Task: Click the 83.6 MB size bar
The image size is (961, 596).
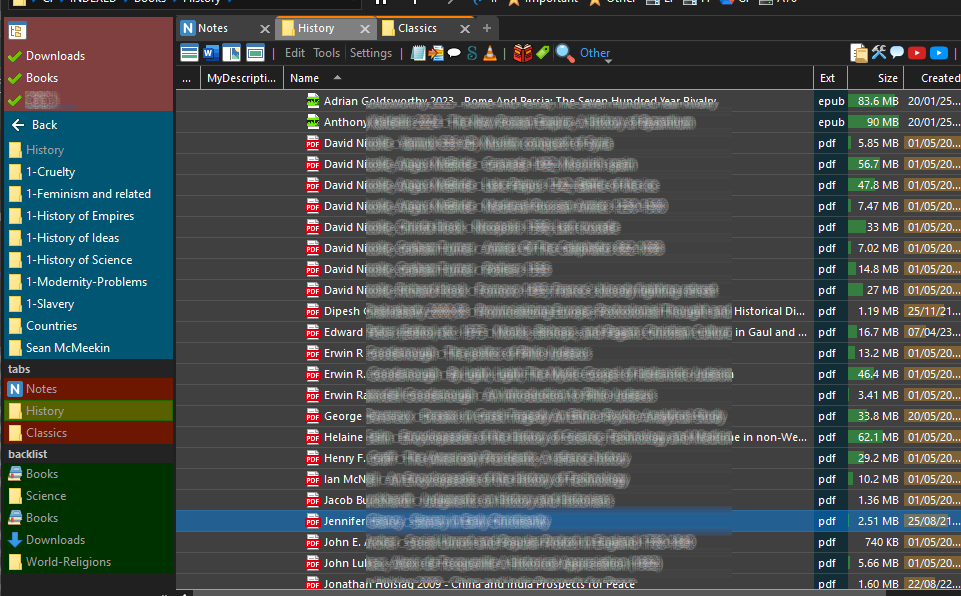Action: pyautogui.click(x=873, y=101)
